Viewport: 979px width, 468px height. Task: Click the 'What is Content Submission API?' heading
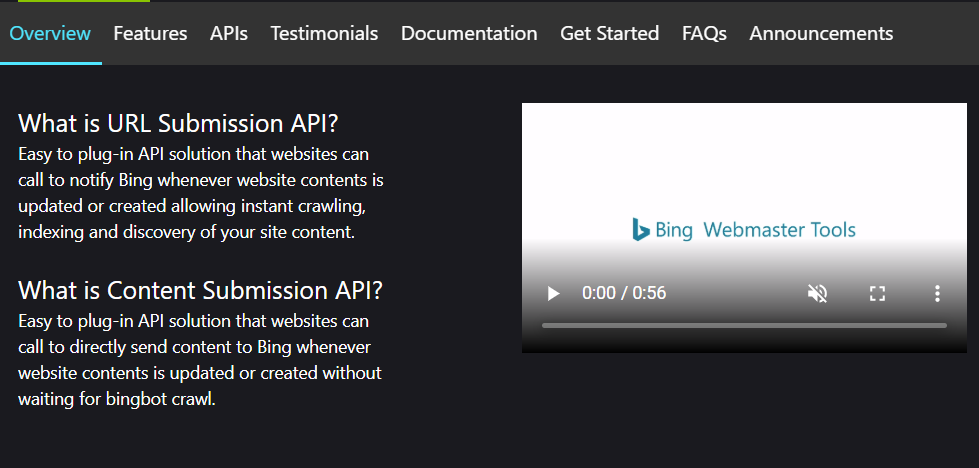(200, 291)
